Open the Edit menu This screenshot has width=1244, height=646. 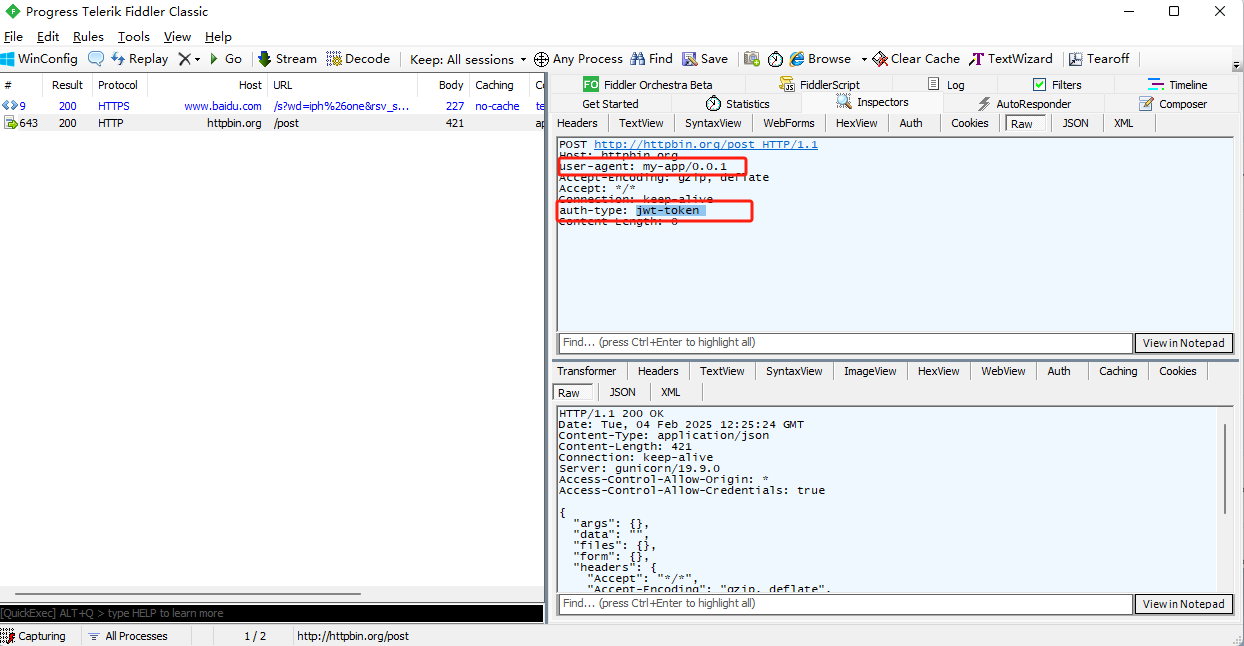point(48,37)
